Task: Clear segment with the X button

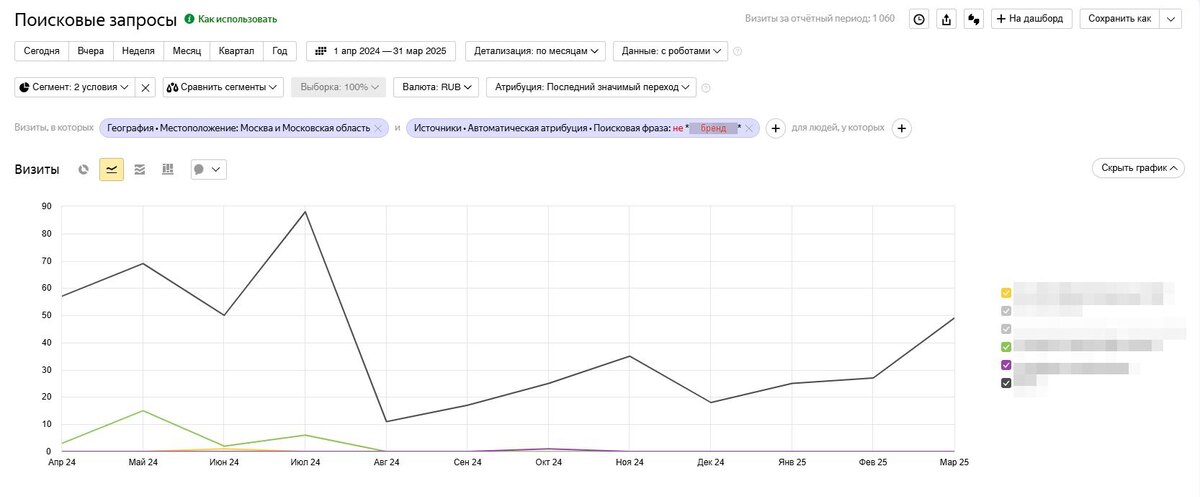Action: pyautogui.click(x=146, y=87)
